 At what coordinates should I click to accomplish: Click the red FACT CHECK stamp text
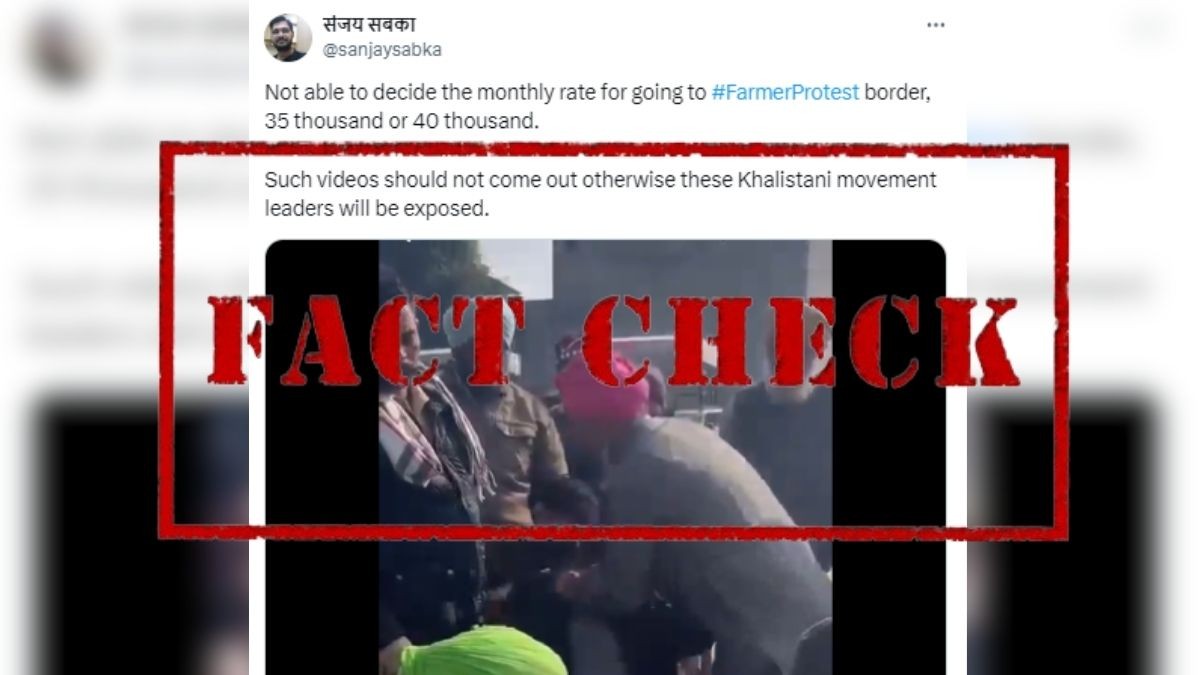coord(612,340)
